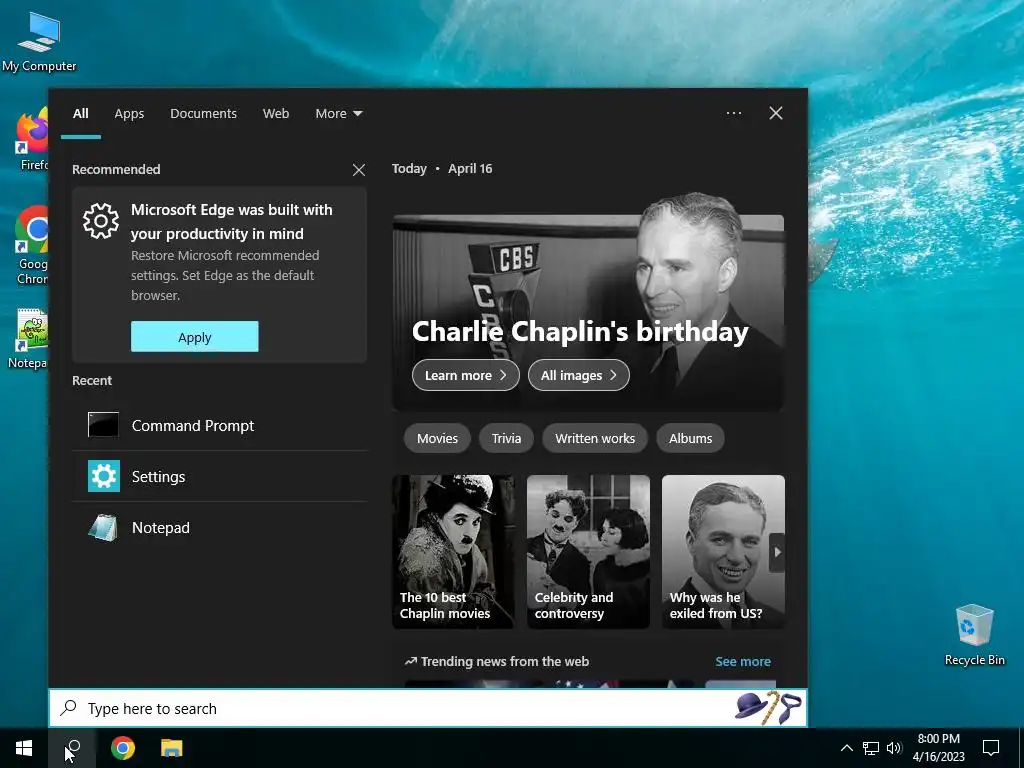Open Celebrity and controversy card
Screen dimensions: 1024x768
tap(588, 551)
